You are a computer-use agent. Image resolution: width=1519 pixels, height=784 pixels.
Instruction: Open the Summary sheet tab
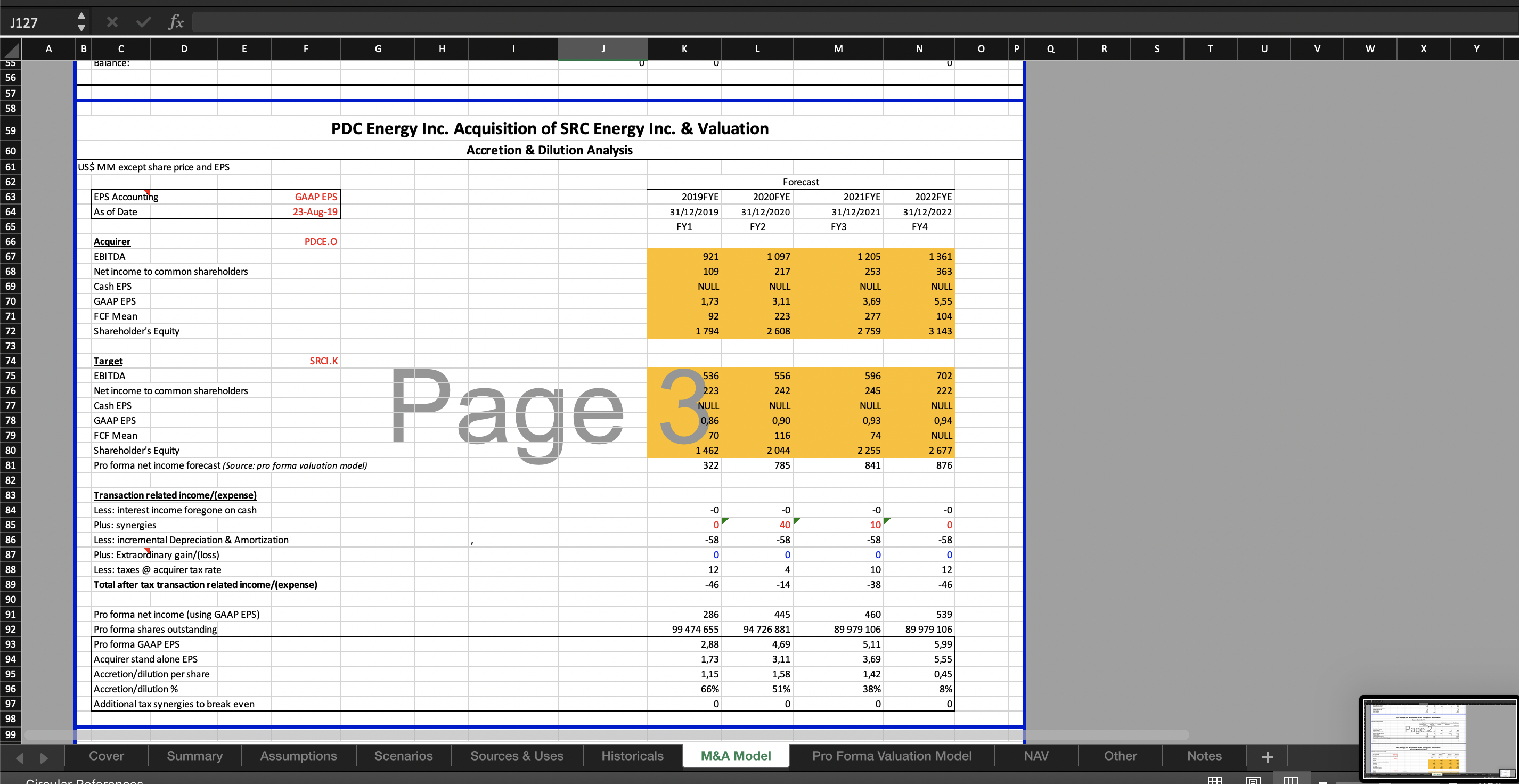(194, 756)
